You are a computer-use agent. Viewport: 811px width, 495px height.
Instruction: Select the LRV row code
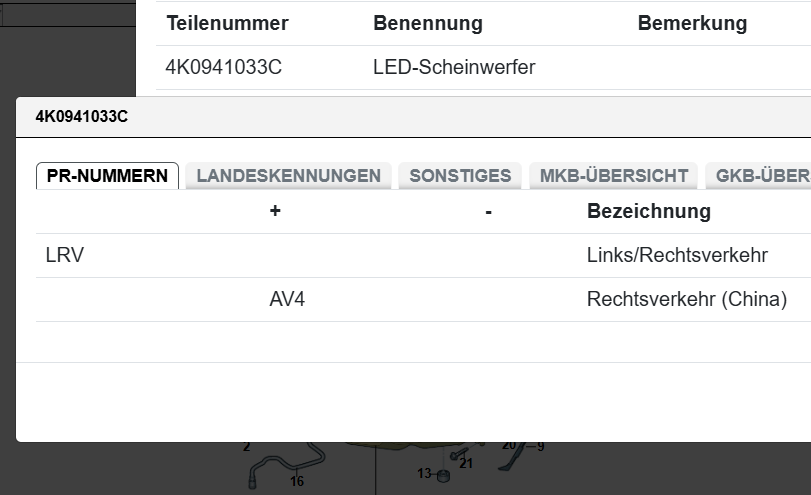65,255
